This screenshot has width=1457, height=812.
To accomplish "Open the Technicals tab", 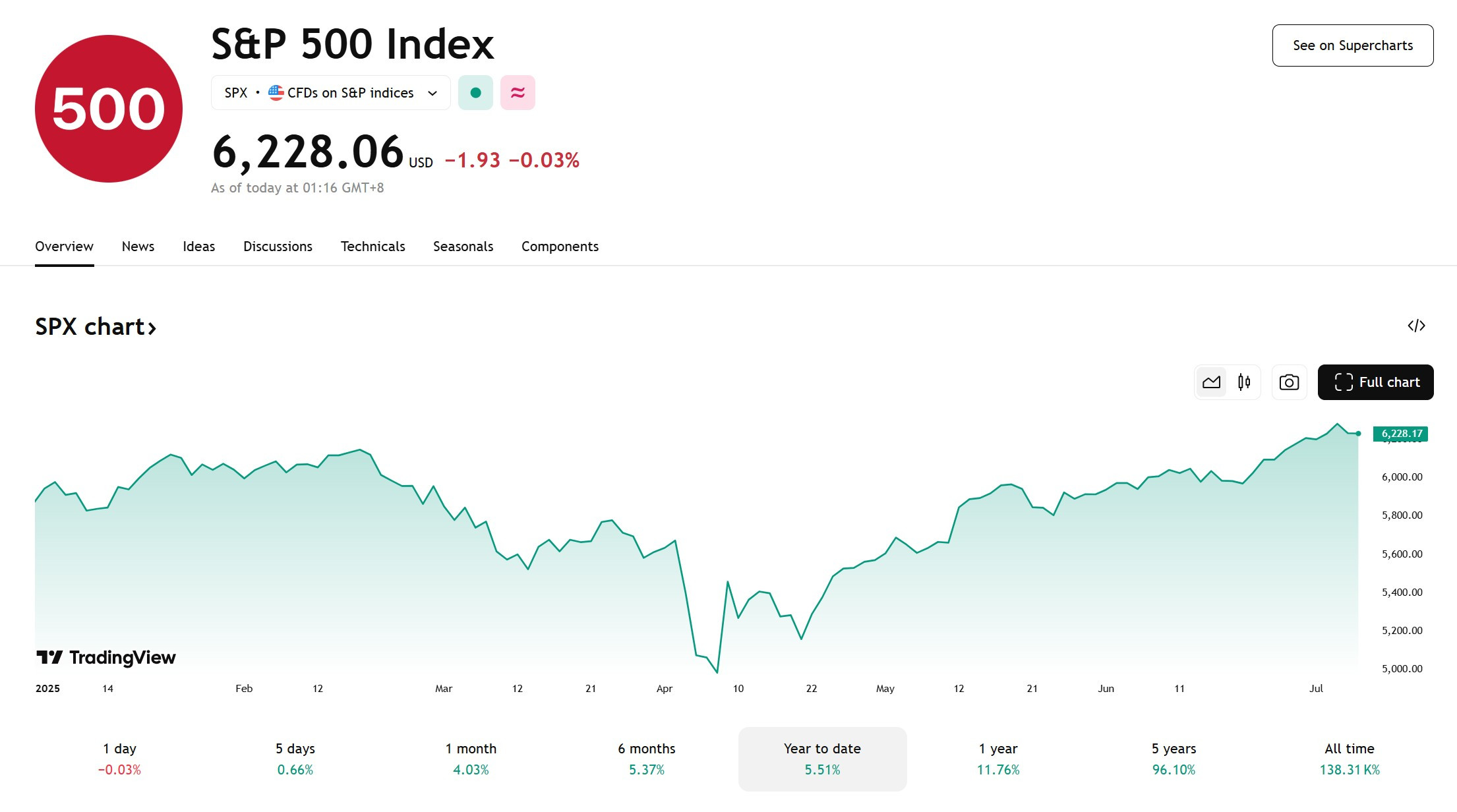I will click(372, 246).
